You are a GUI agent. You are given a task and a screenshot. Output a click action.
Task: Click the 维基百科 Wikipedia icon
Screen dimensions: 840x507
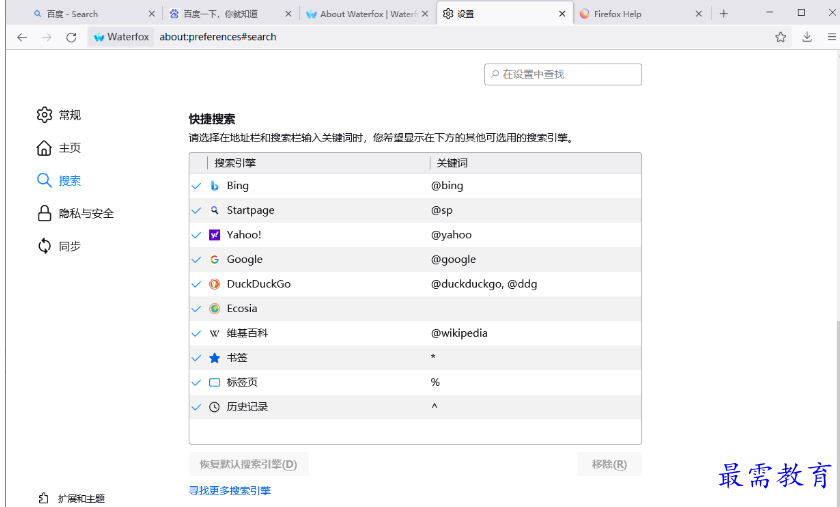(x=214, y=333)
